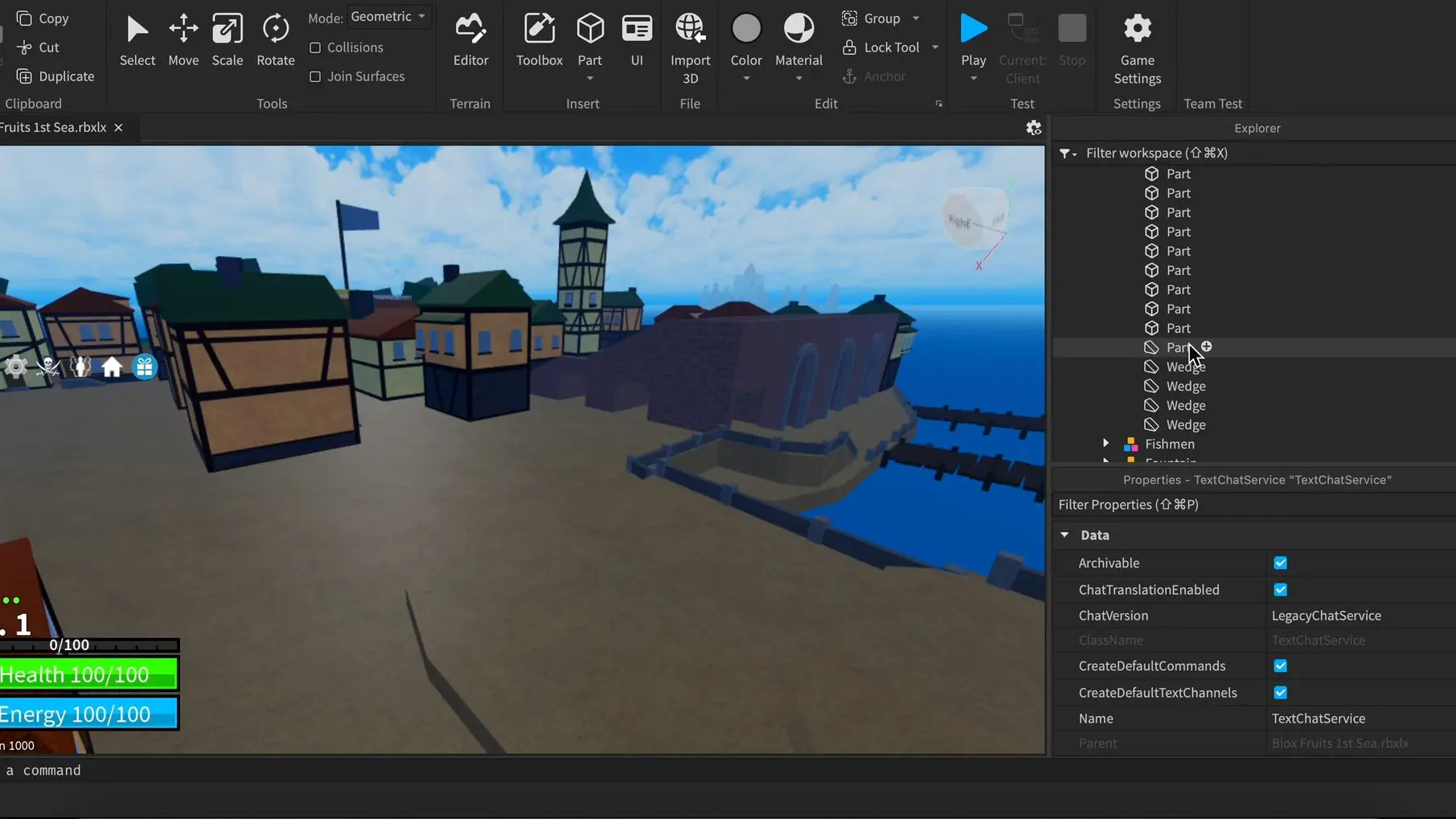Open the Explorer filter options dropdown
The height and width of the screenshot is (819, 1456).
(1068, 153)
